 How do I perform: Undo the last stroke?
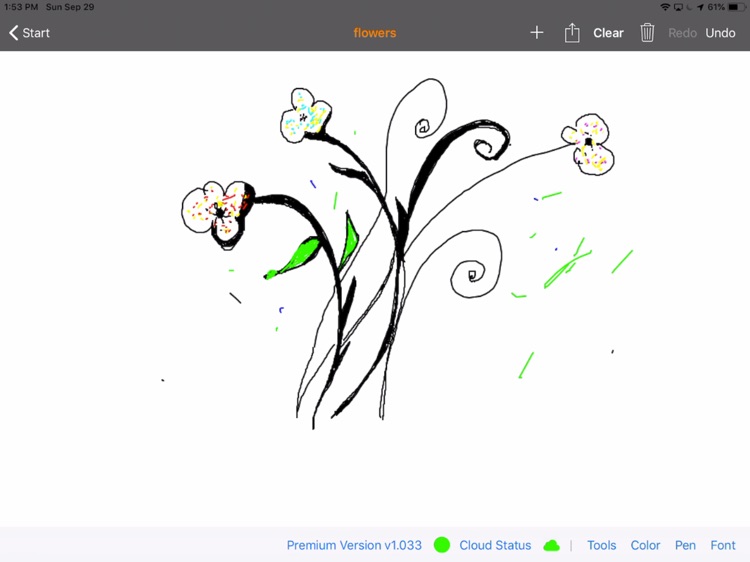pos(720,33)
